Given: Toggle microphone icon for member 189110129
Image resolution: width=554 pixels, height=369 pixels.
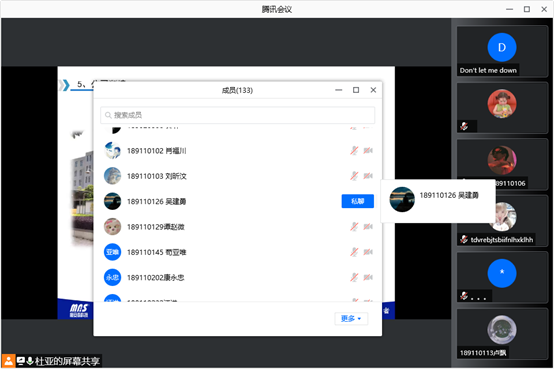Looking at the screenshot, I should point(354,227).
